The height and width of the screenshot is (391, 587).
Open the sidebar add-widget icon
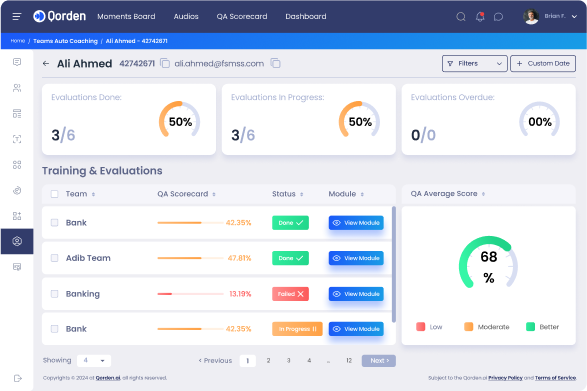[x=17, y=216]
